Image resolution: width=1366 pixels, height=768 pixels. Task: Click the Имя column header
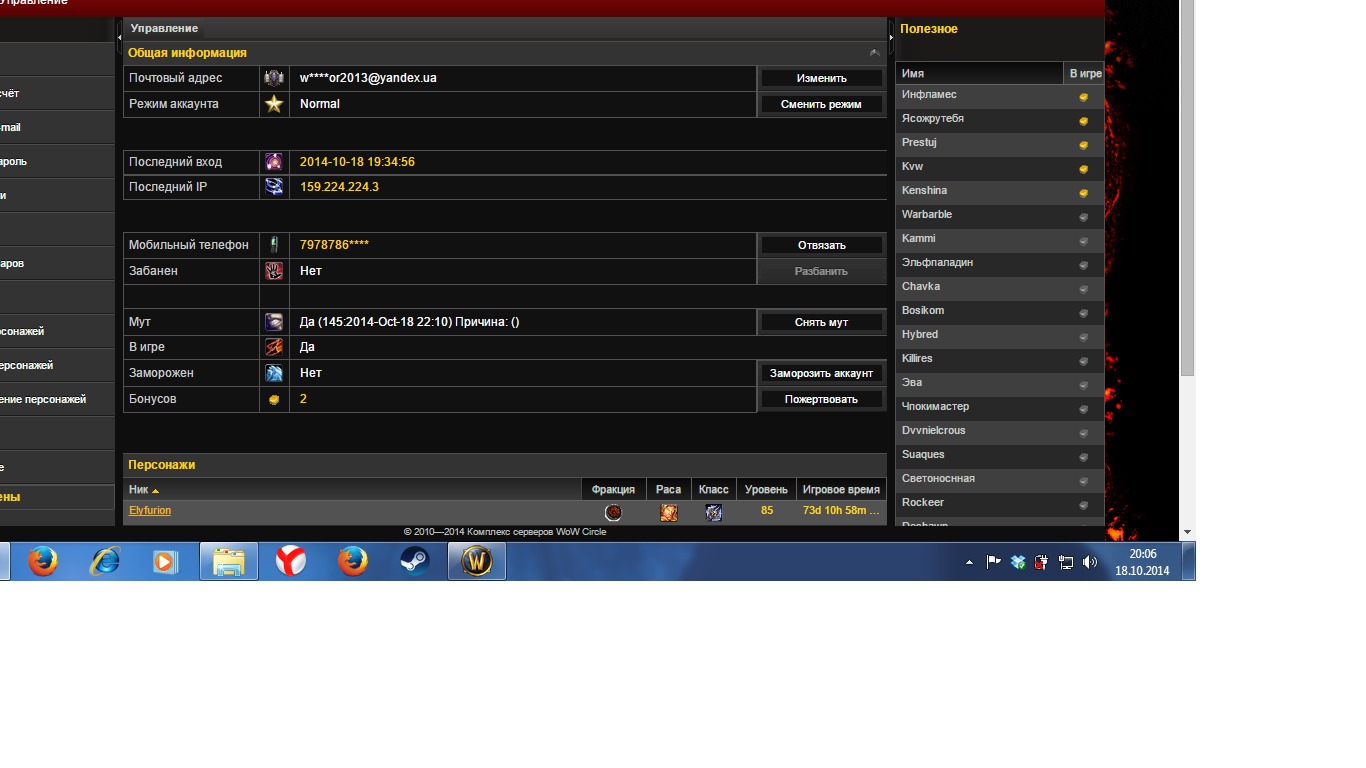pos(979,73)
